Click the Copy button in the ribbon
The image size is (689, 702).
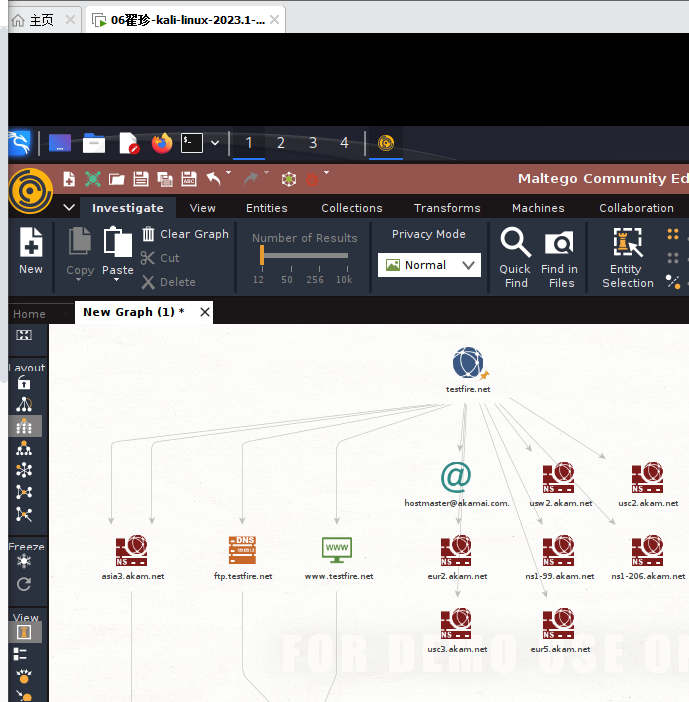(80, 251)
